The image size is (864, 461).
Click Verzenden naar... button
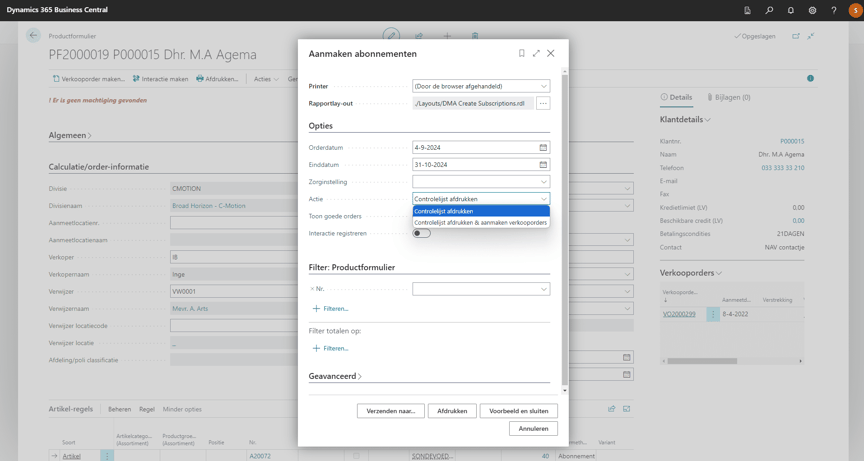391,411
